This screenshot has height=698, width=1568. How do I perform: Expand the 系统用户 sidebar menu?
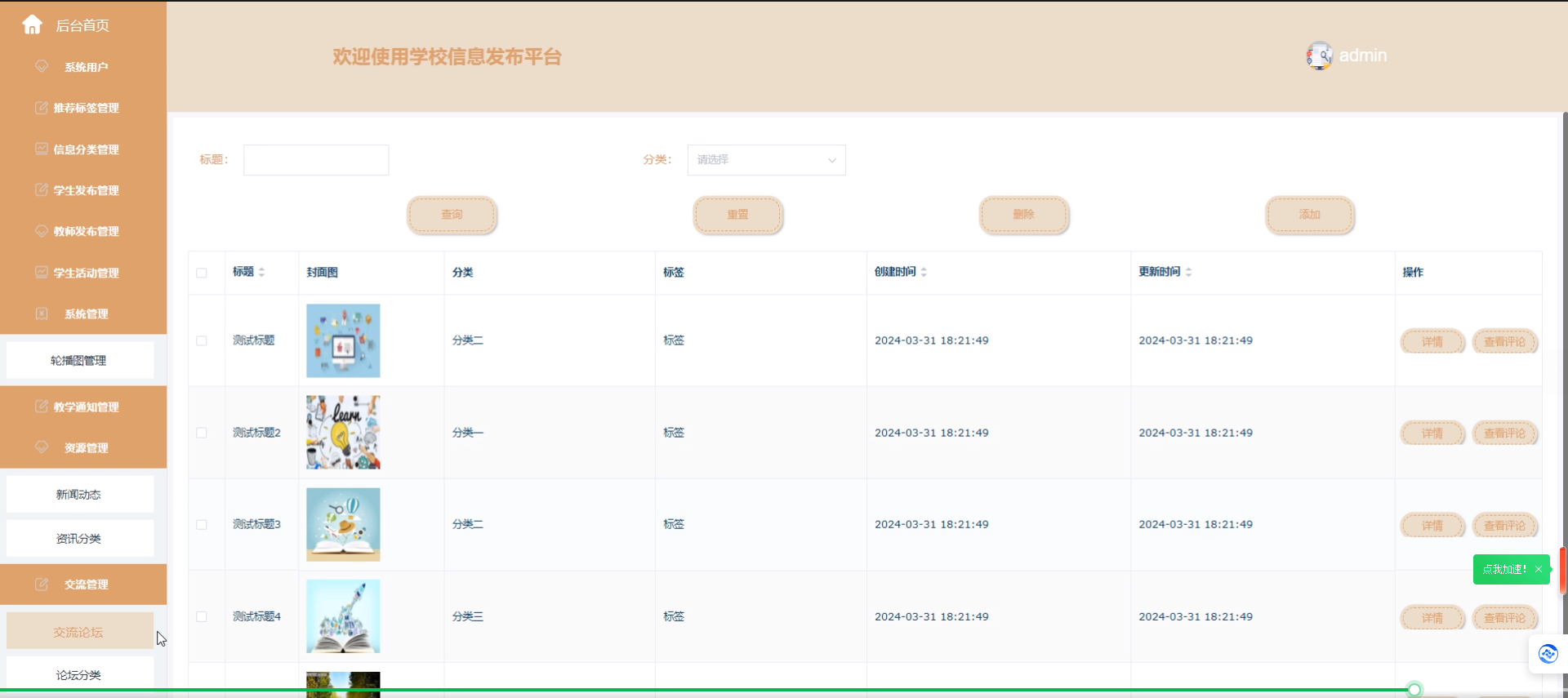[x=83, y=67]
